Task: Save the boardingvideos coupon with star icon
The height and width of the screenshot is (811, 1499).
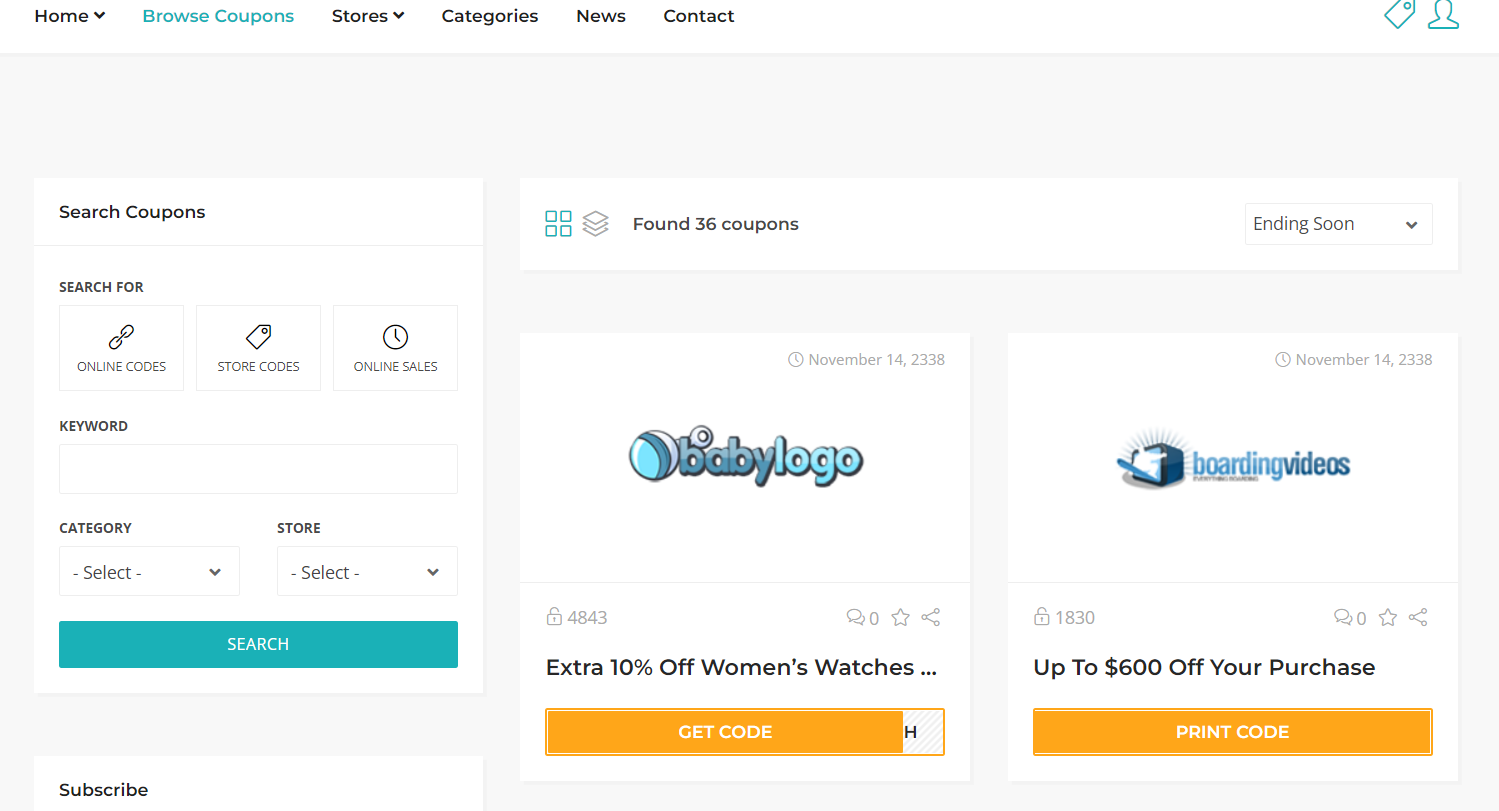Action: click(1388, 618)
